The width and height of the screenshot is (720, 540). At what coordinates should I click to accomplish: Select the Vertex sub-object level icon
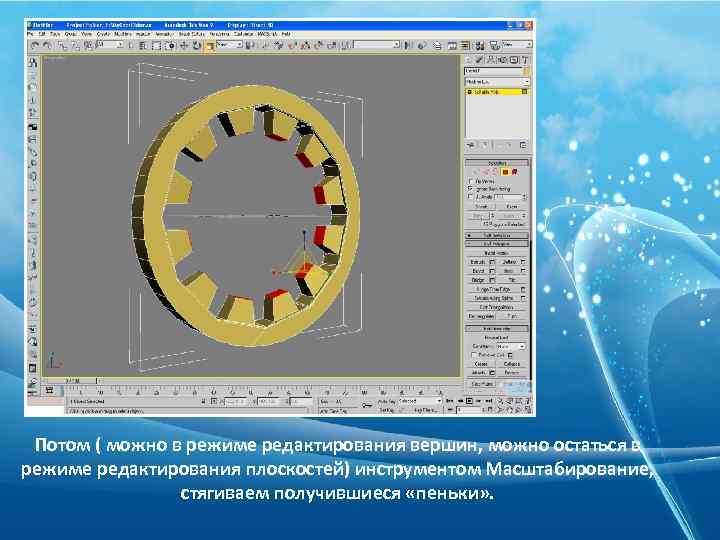(x=476, y=172)
